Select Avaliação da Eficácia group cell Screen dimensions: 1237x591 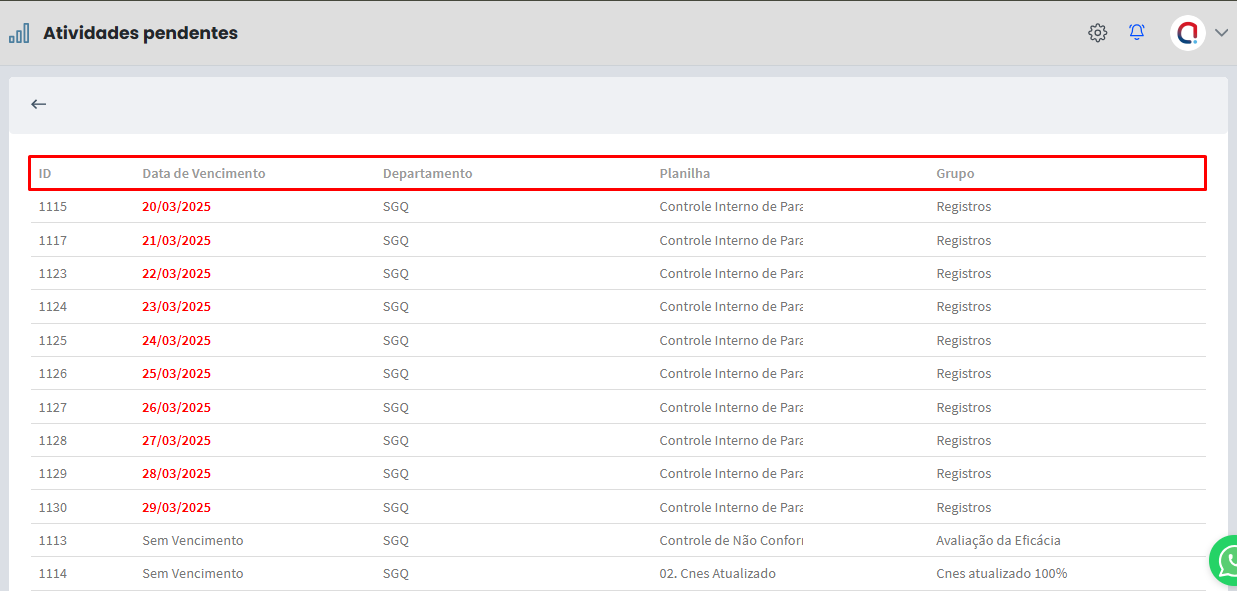click(997, 541)
